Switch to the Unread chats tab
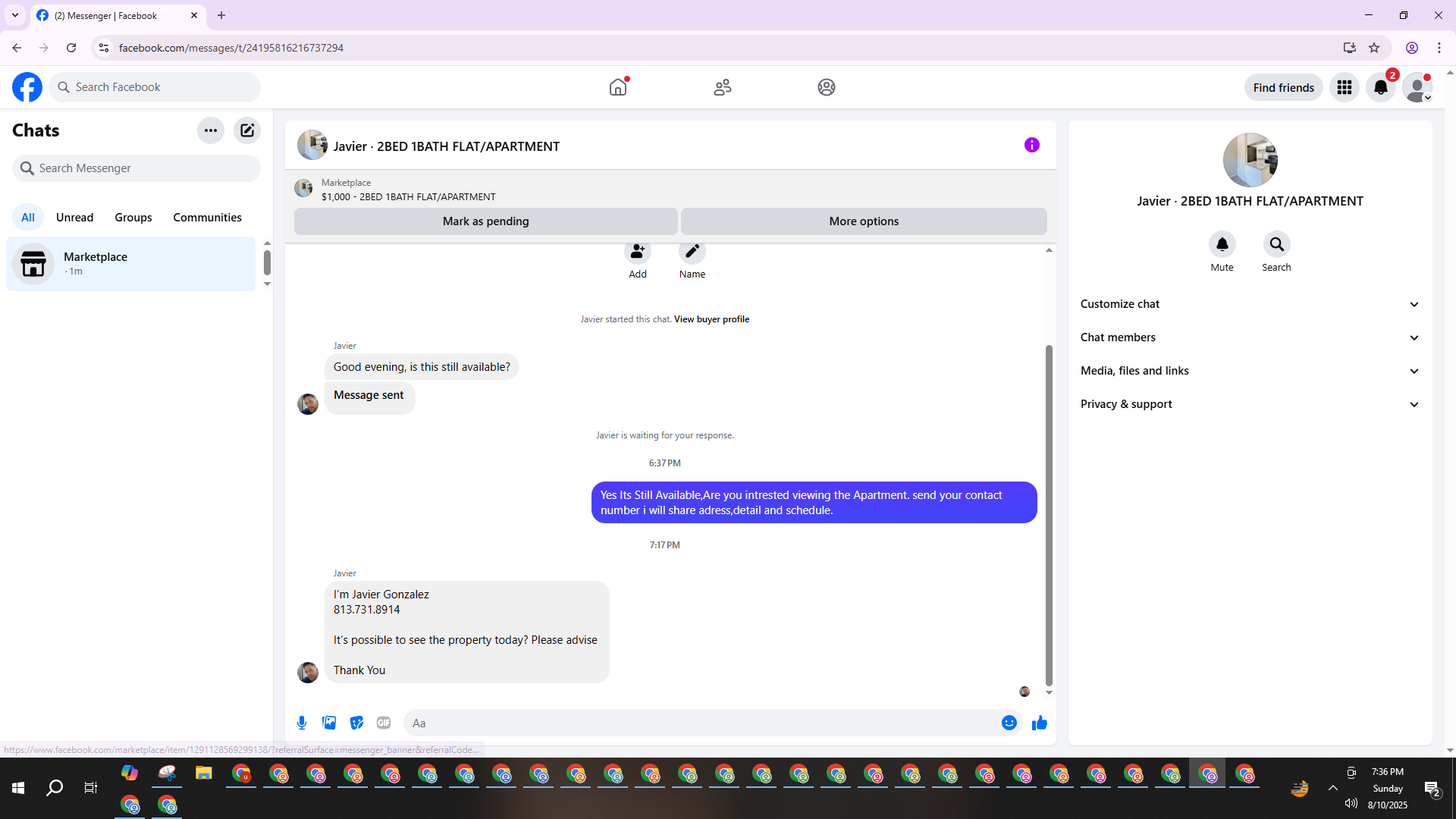 [74, 218]
